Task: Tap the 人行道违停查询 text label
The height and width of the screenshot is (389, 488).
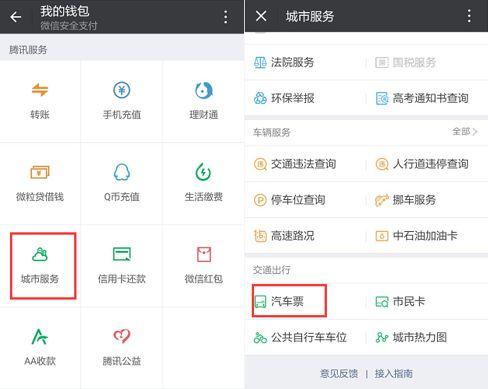Action: coord(431,164)
